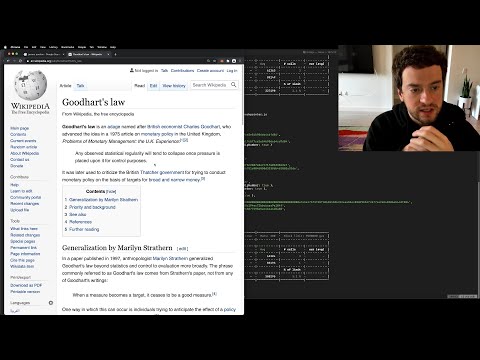Open the Languages settings gear icon

[x=51, y=303]
